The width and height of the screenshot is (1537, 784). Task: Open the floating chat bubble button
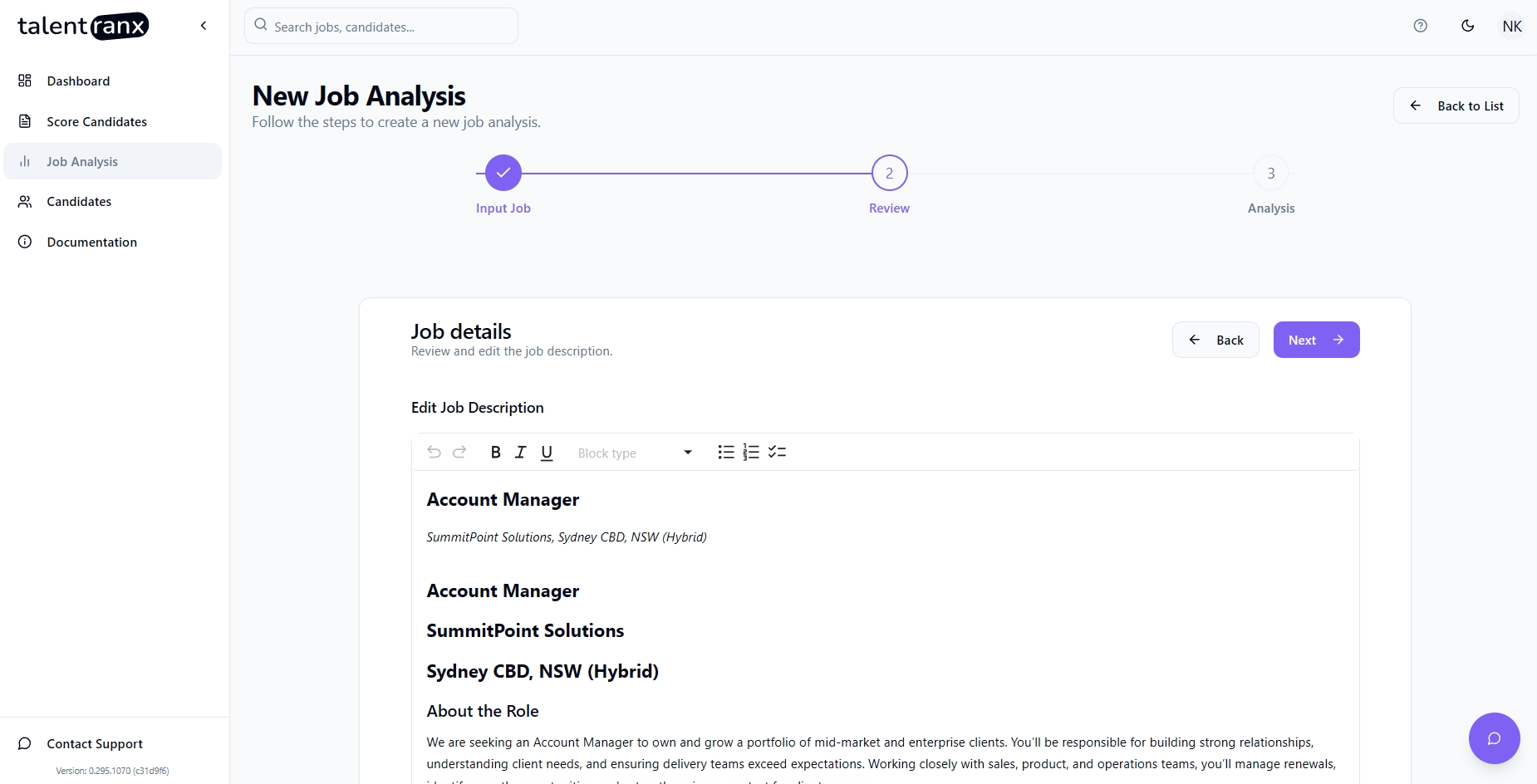(x=1494, y=738)
